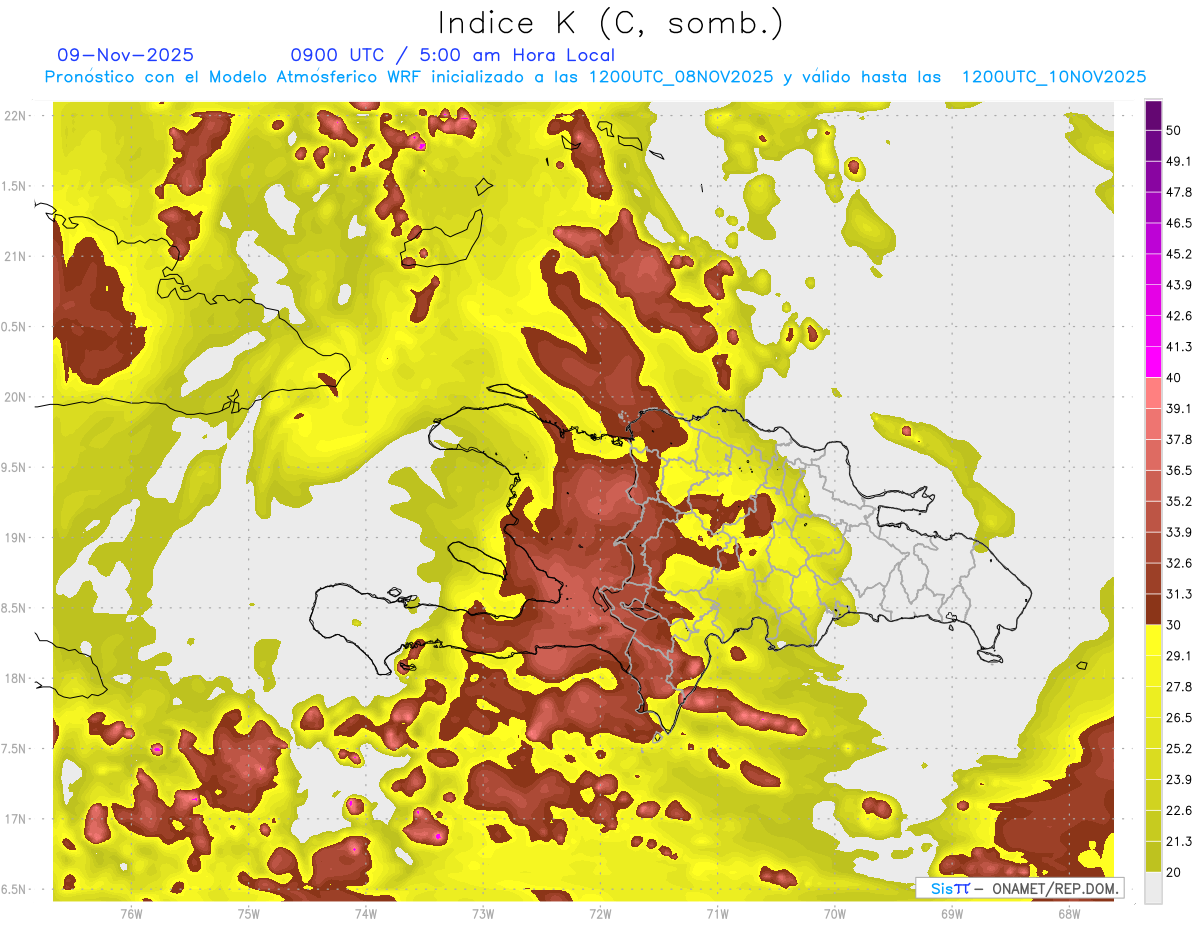Click the "0900 UTC / 5:00 am Hora Local" time label
Image resolution: width=1200 pixels, height=927 pixels.
pyautogui.click(x=452, y=55)
